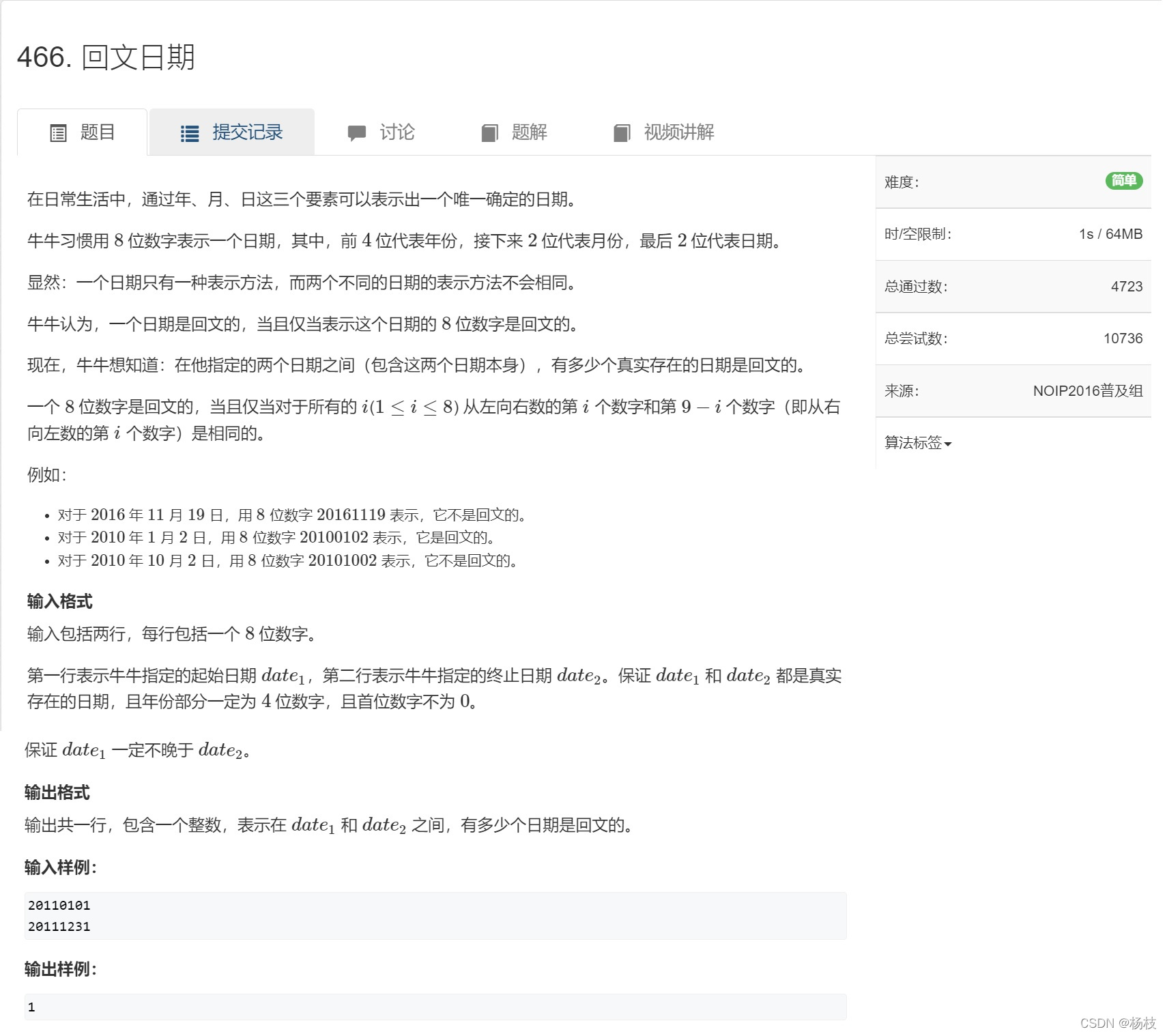Viewport: 1167px width, 1036px height.
Task: Click the 例如 paragraph label
Action: pyautogui.click(x=46, y=475)
